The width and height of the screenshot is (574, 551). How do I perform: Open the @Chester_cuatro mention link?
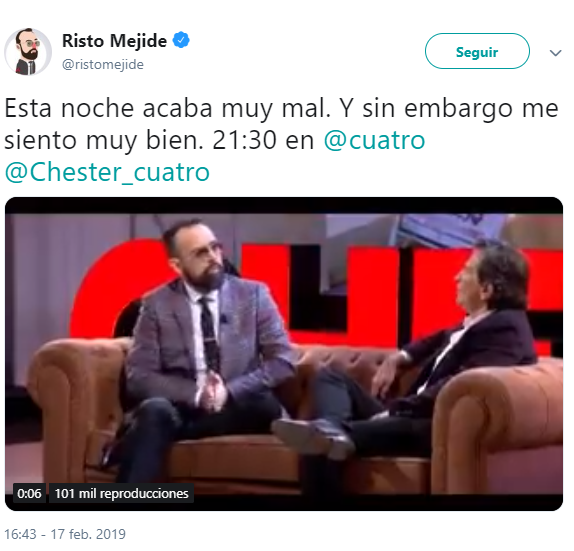(x=107, y=172)
